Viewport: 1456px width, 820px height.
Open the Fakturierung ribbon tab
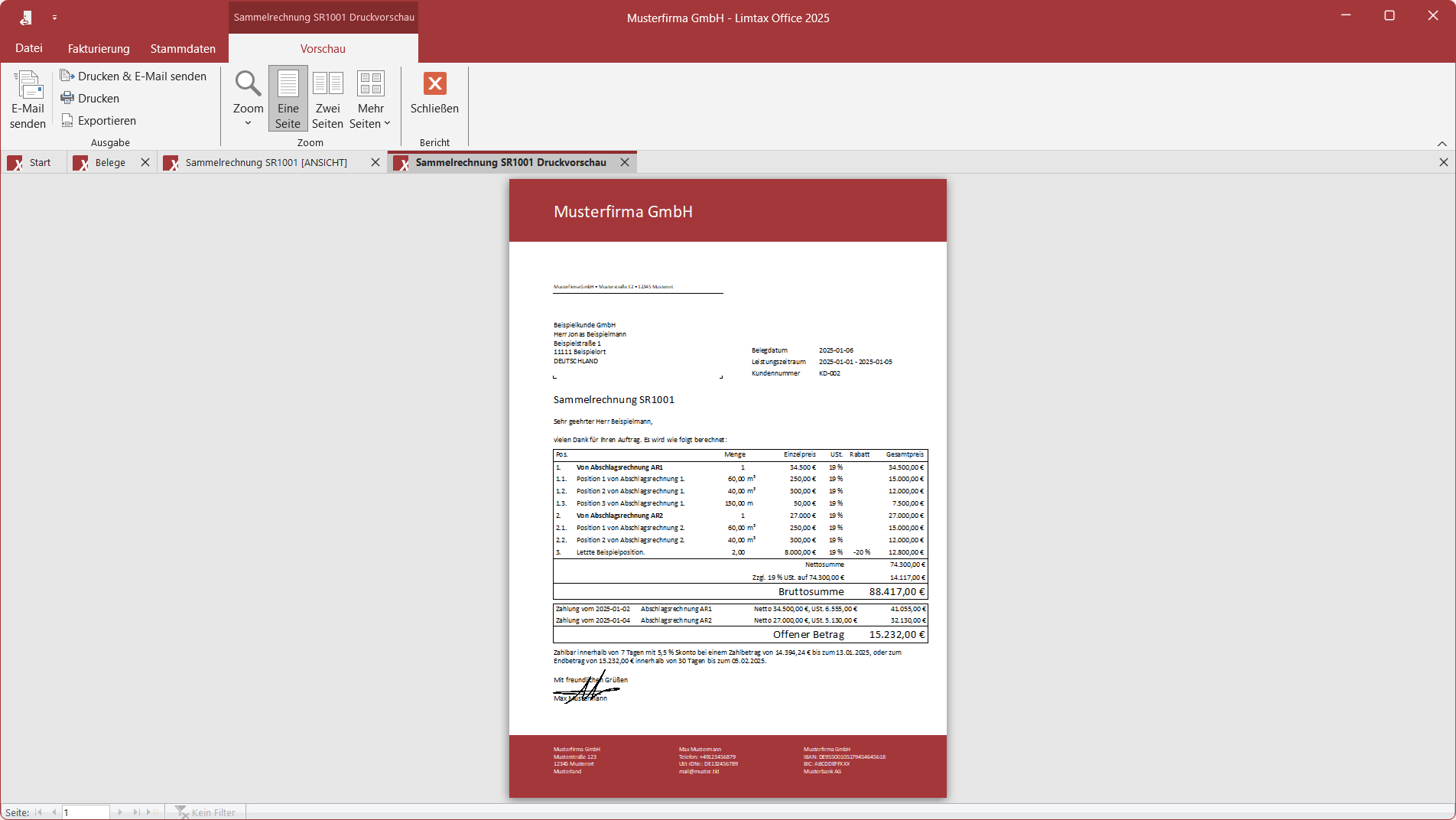99,48
